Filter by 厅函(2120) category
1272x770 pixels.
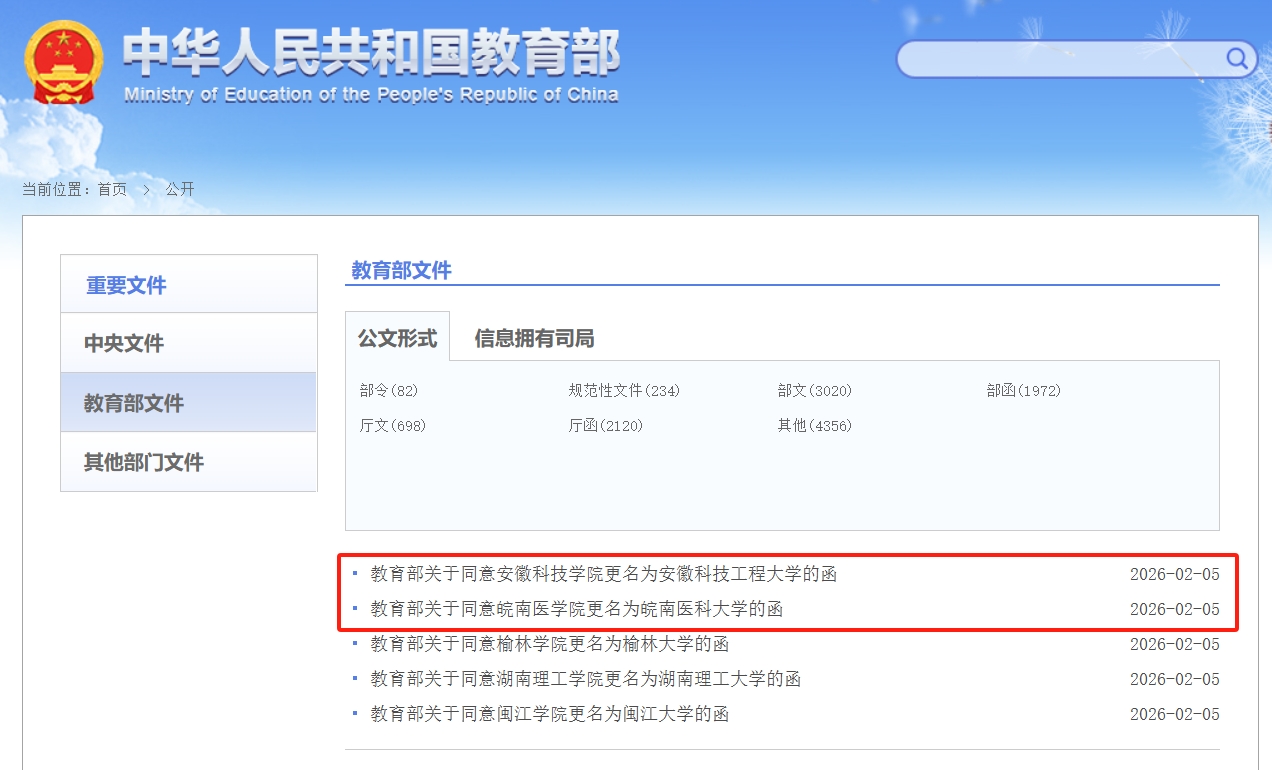pos(606,426)
